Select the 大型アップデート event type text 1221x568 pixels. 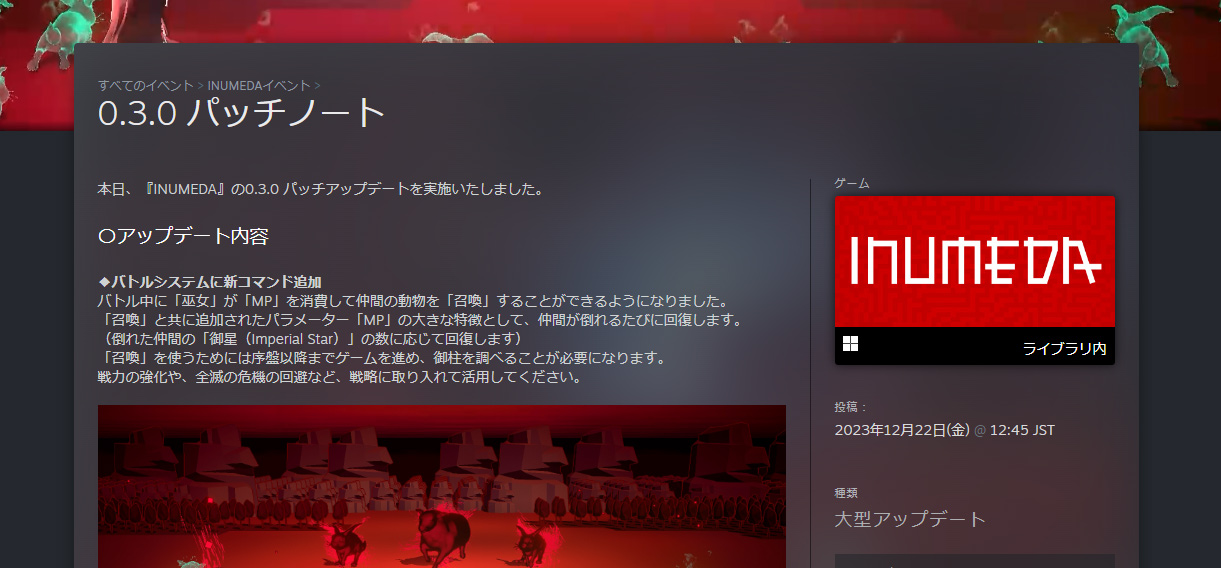click(x=910, y=519)
